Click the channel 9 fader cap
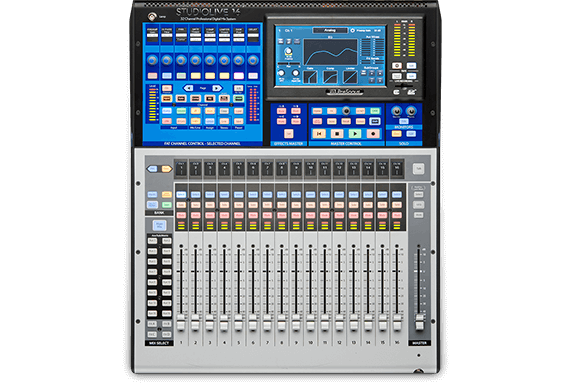 (x=296, y=322)
